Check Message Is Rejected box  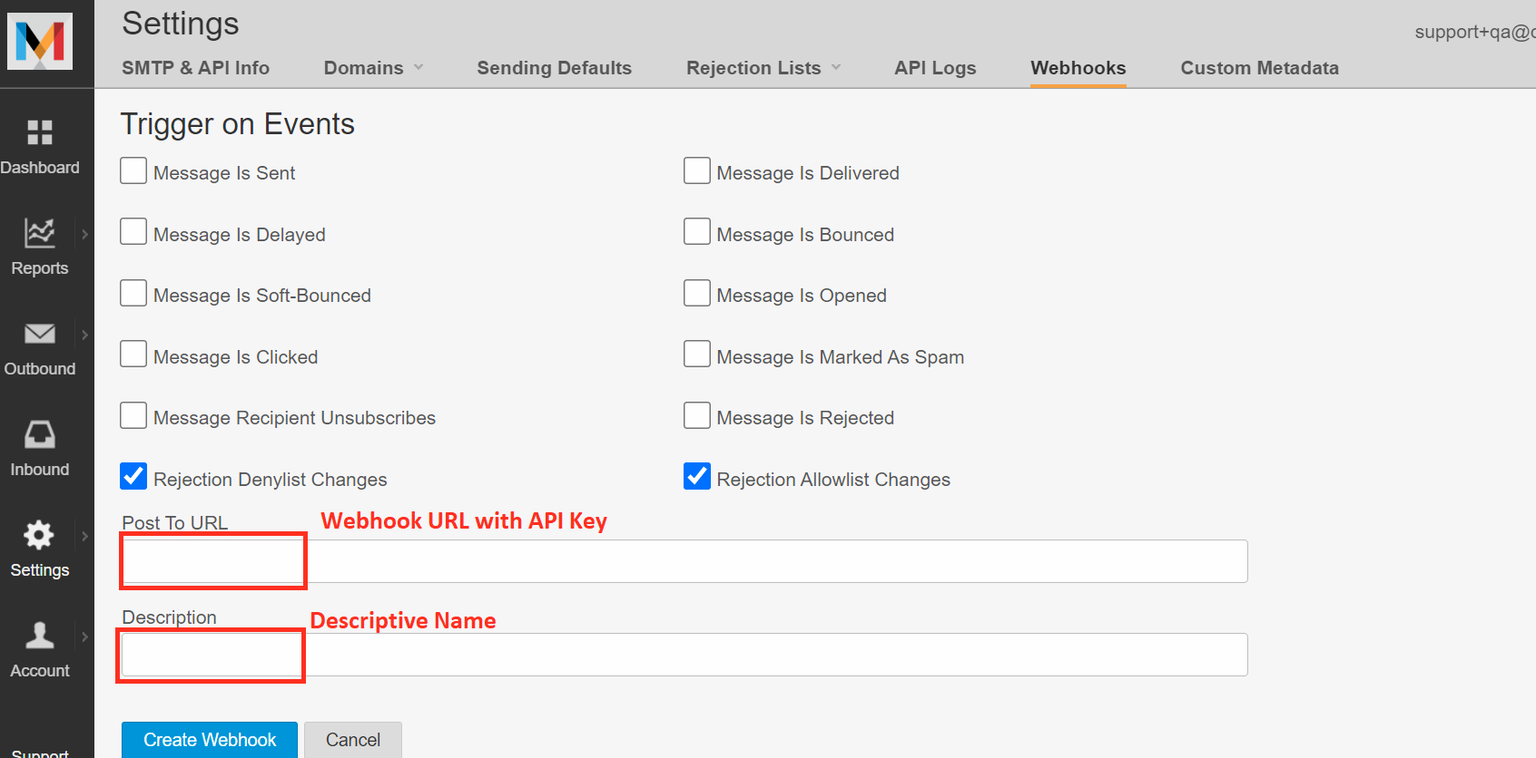coord(697,415)
